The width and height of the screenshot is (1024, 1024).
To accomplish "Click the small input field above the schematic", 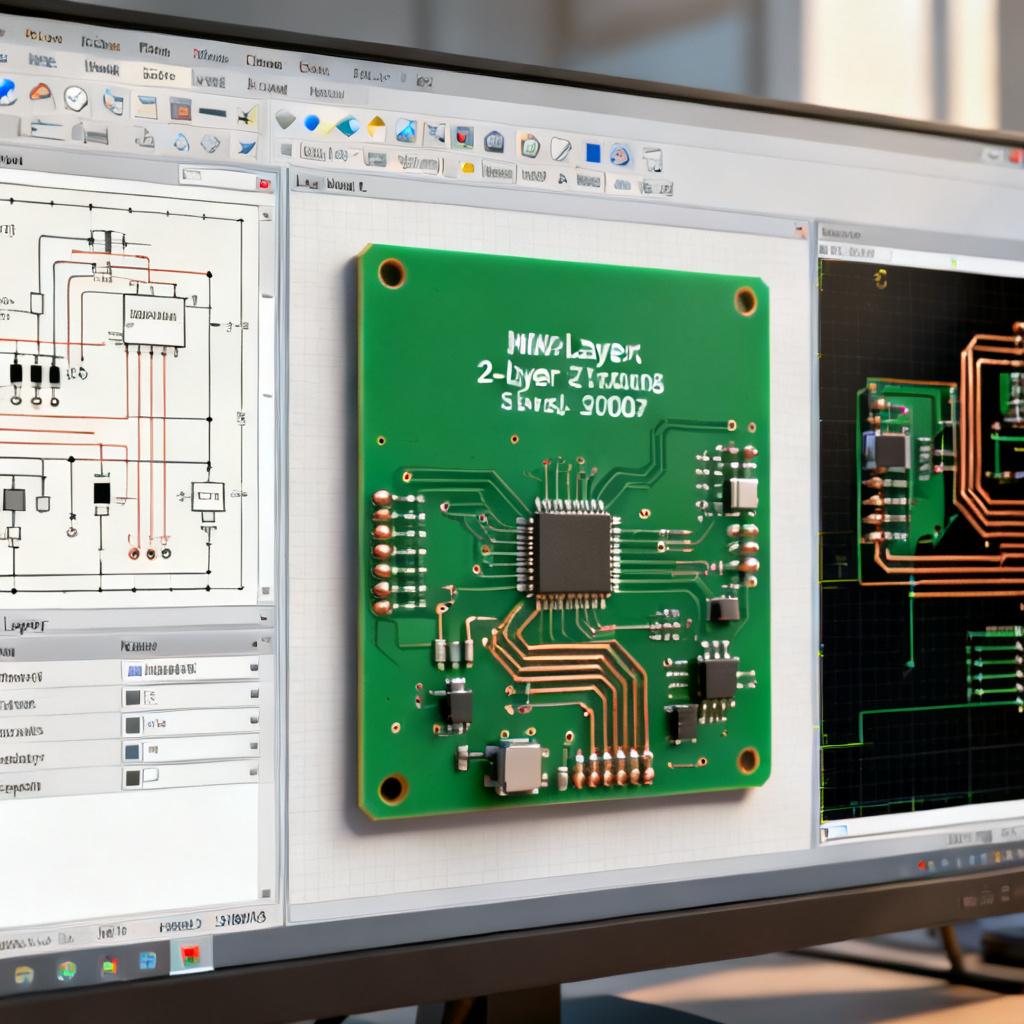I will coord(217,177).
